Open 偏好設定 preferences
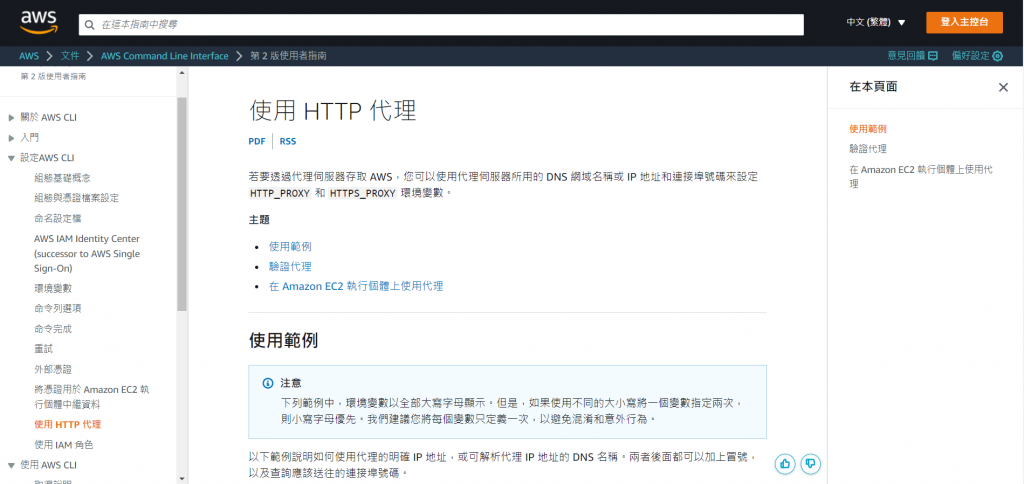The height and width of the screenshot is (484, 1024). click(x=977, y=56)
